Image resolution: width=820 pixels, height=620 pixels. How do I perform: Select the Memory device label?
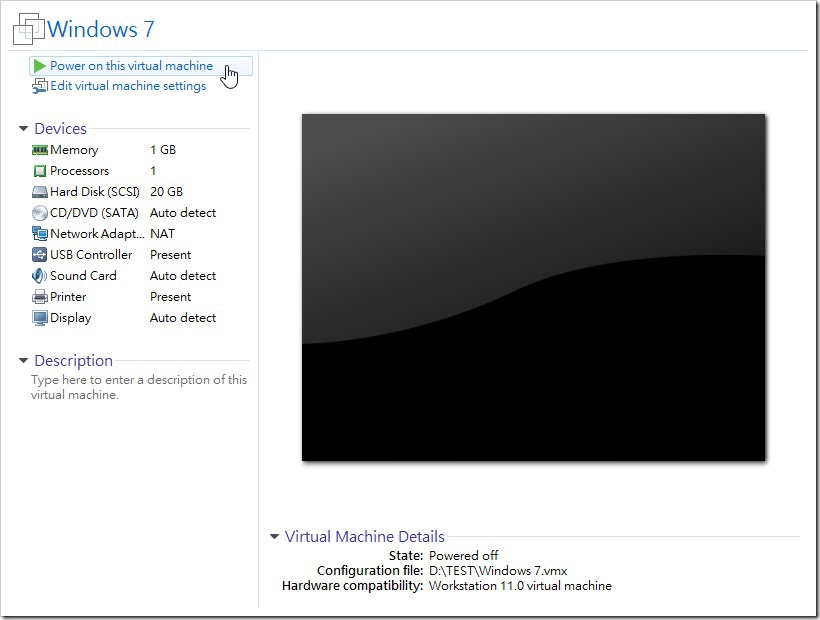(74, 150)
